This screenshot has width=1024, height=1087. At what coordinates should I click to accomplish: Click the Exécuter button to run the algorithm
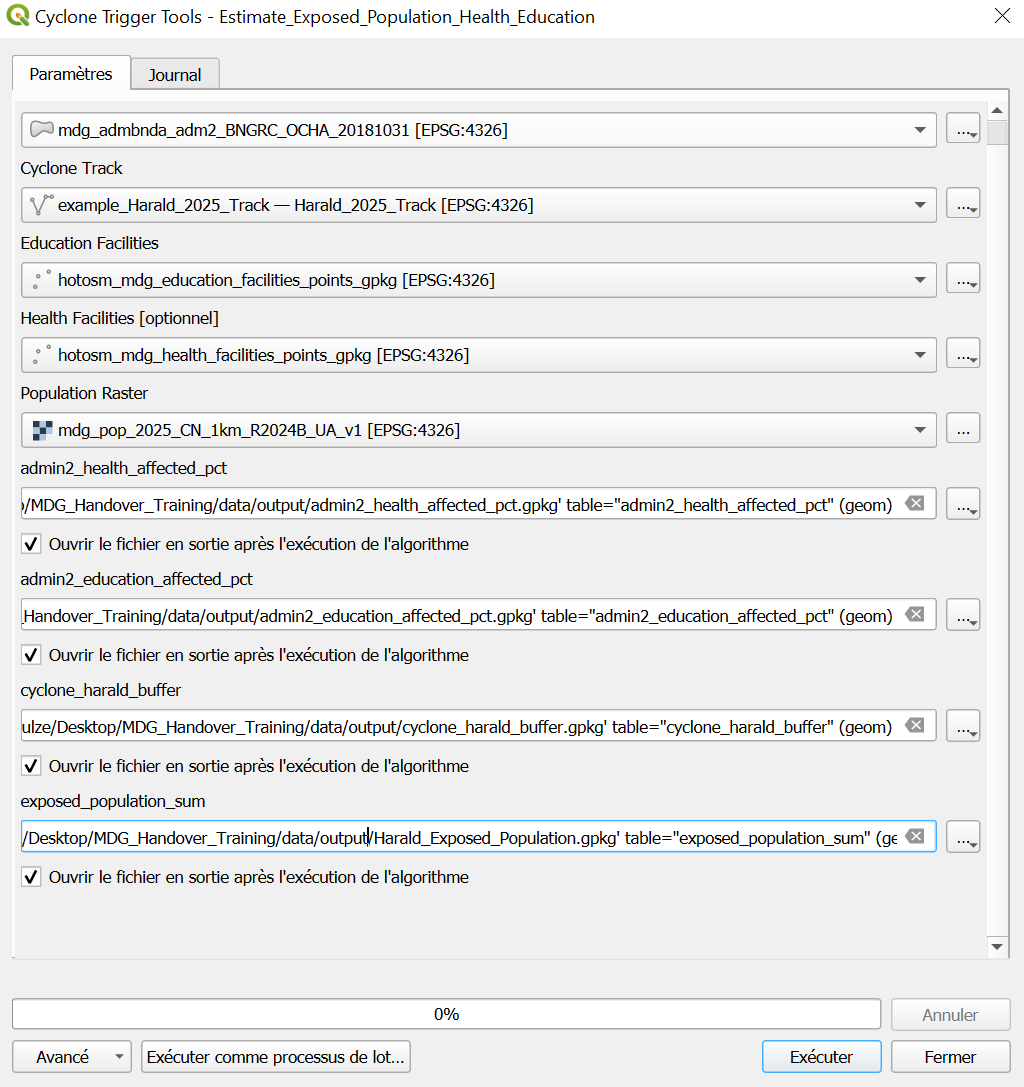coord(821,1056)
